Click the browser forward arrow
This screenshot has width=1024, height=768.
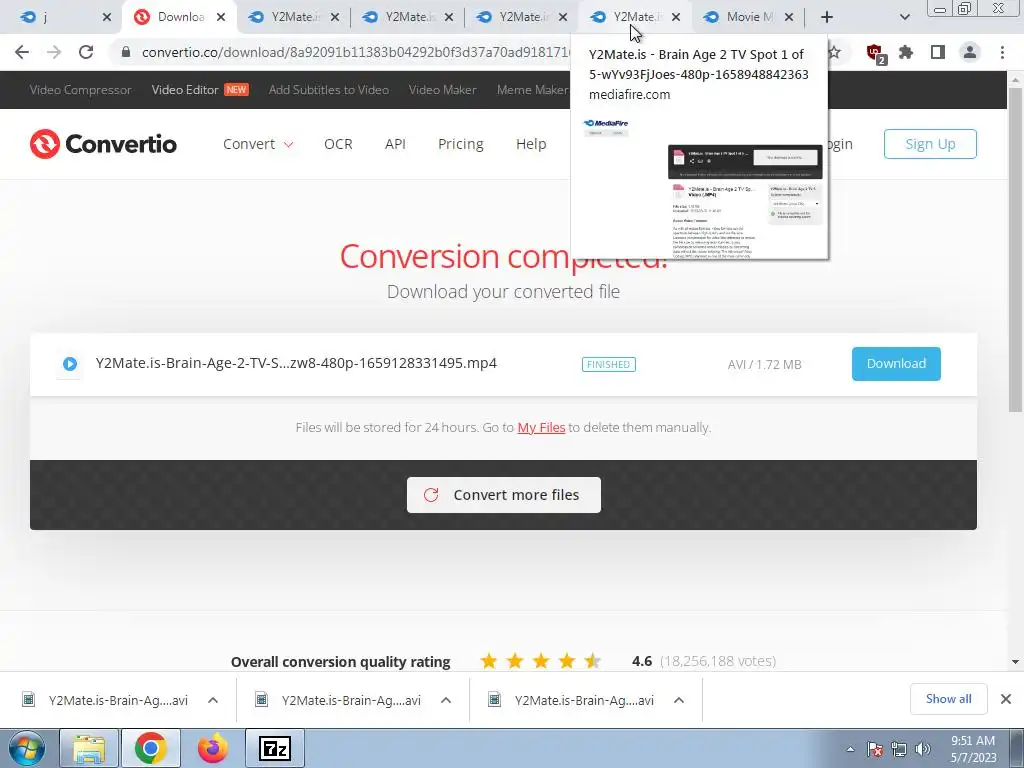pos(54,52)
